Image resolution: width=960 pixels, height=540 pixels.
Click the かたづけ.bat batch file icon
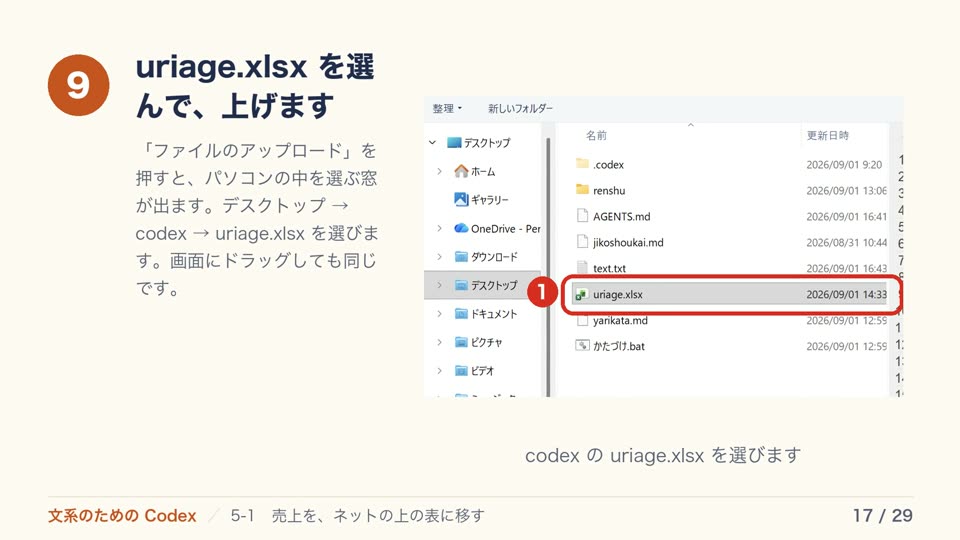(582, 345)
